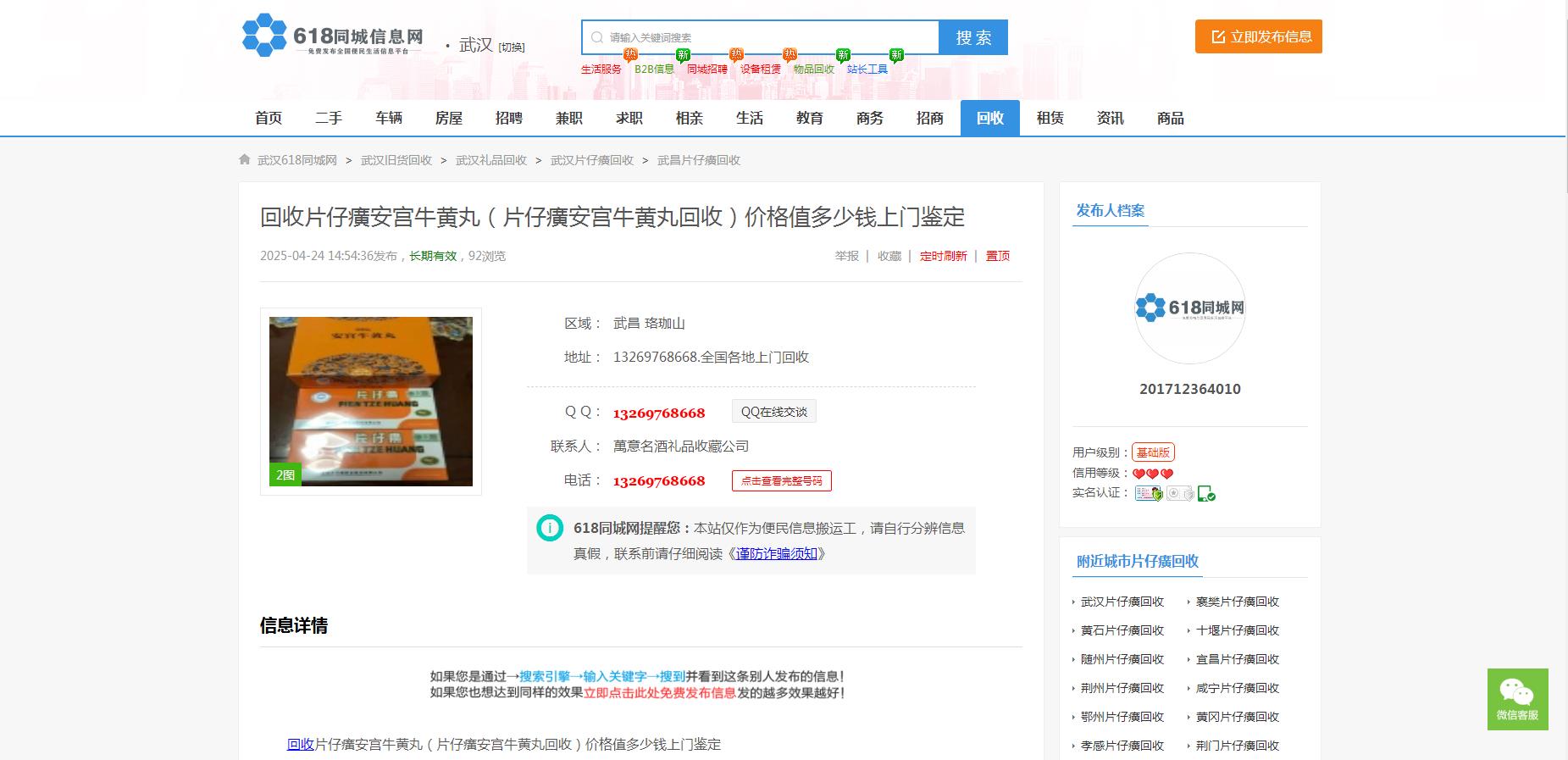The image size is (1568, 760).
Task: Click the 举报 report link
Action: point(847,256)
